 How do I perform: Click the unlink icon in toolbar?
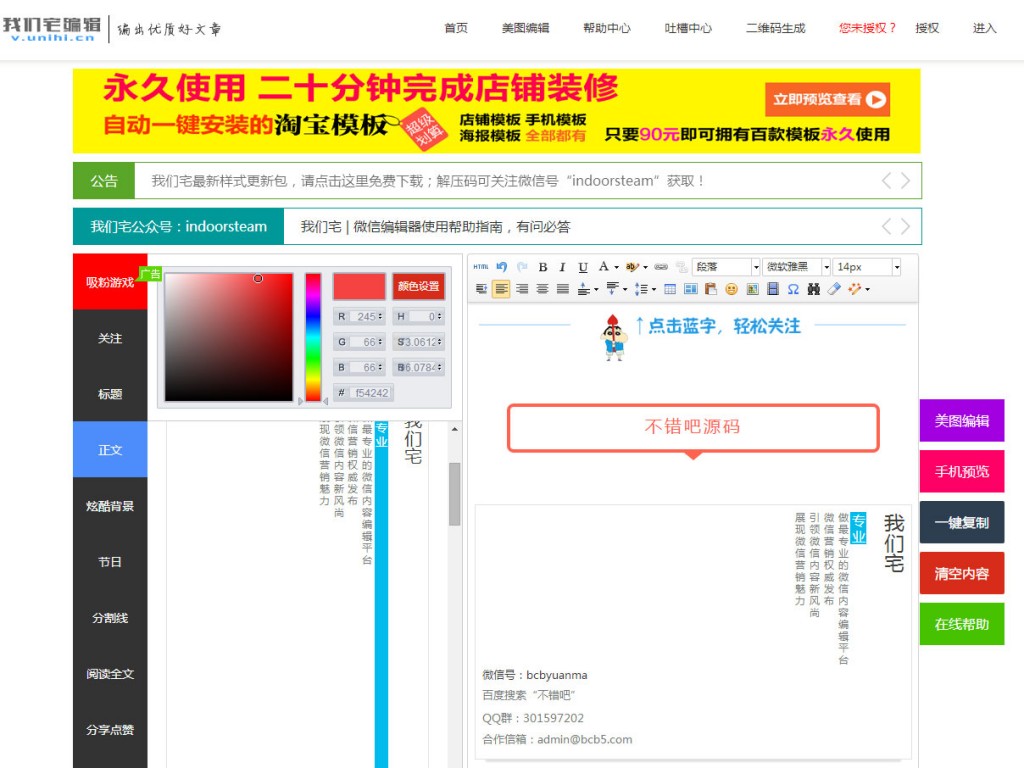681,266
